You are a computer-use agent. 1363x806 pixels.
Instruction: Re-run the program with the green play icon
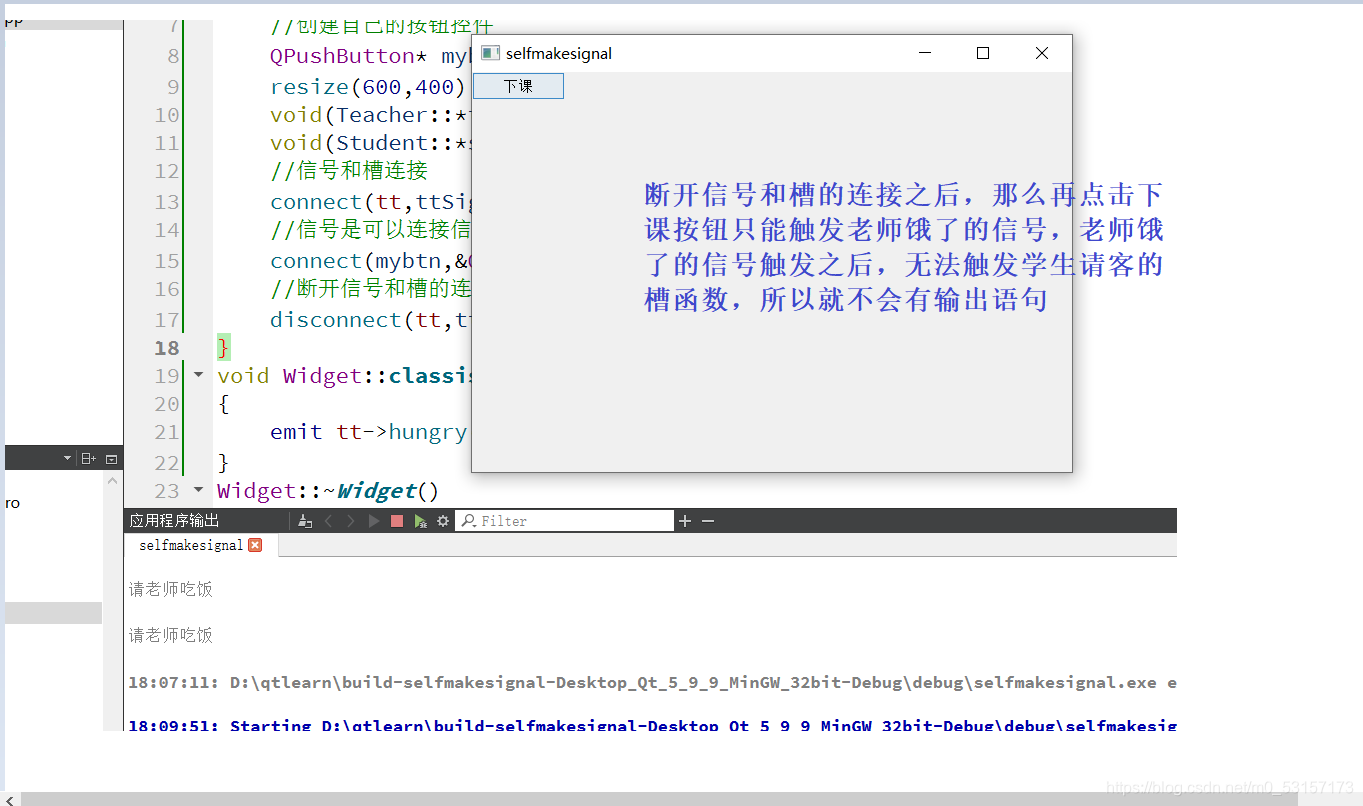tap(374, 521)
